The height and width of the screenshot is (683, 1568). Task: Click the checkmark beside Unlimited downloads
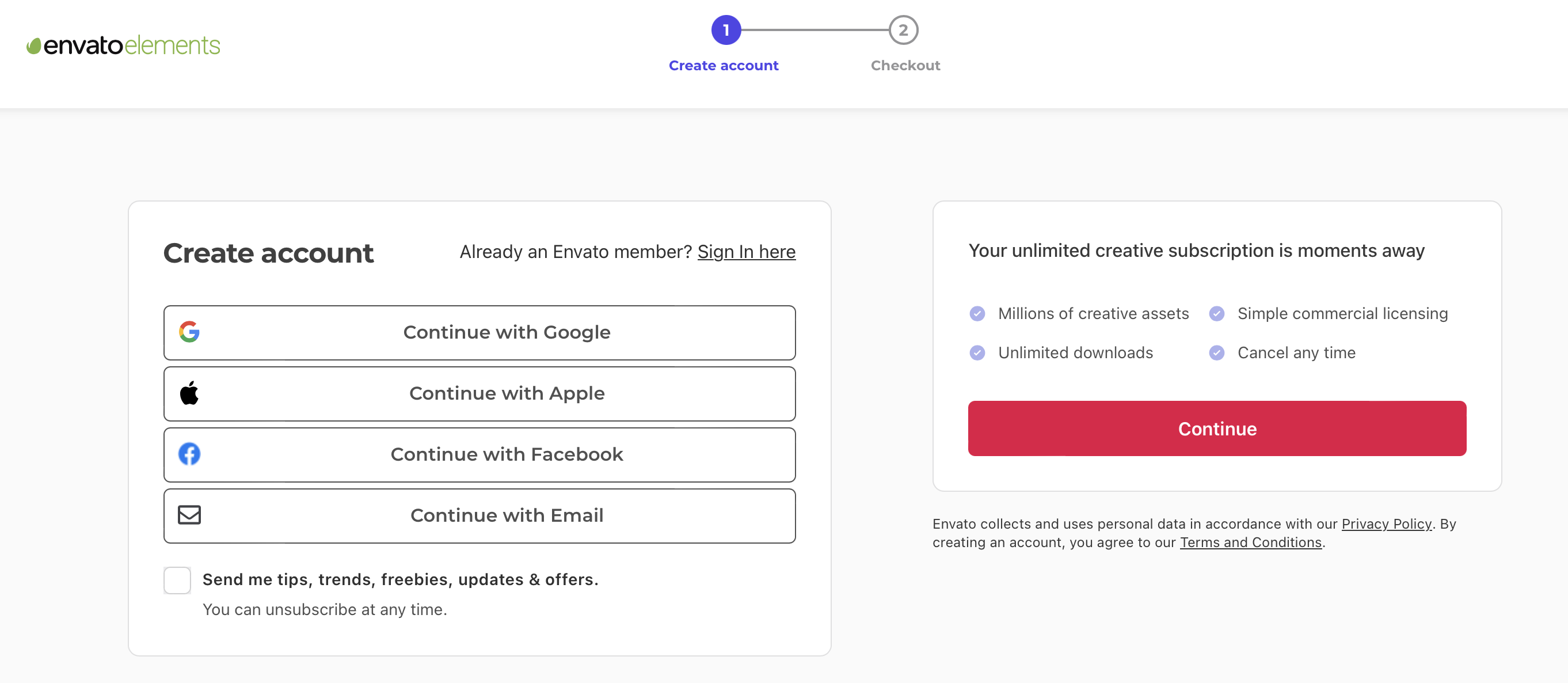click(x=977, y=352)
